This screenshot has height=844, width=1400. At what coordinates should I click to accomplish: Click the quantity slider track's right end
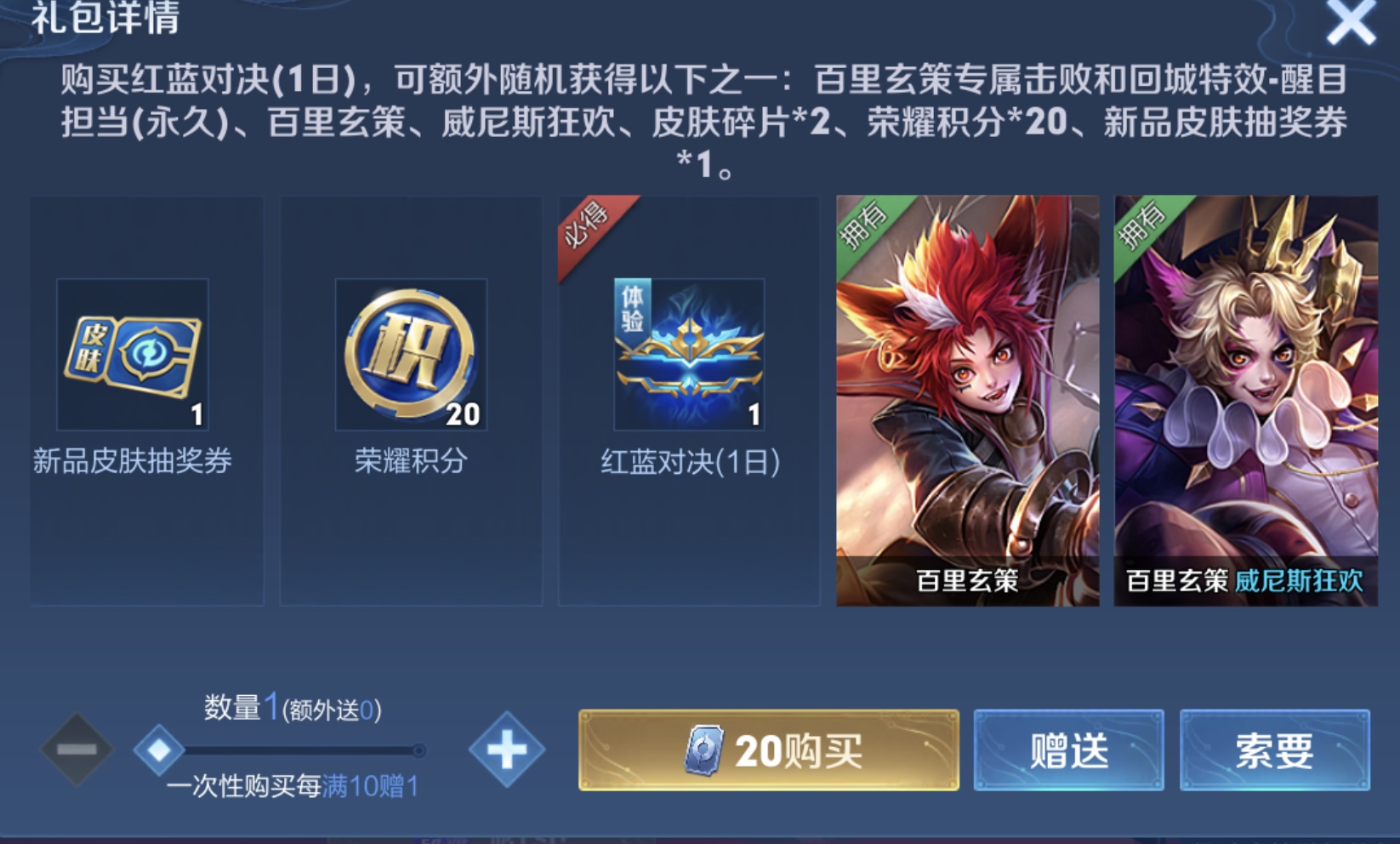418,750
